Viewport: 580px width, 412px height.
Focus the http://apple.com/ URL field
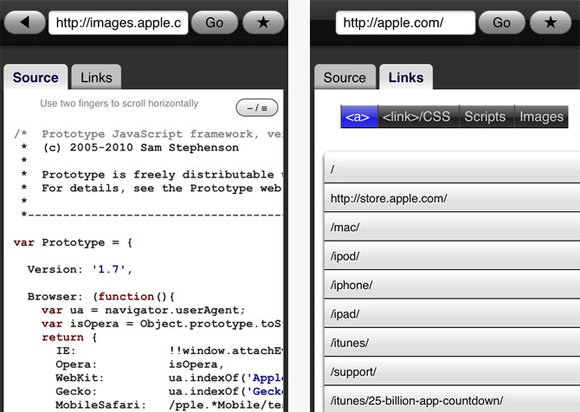405,23
